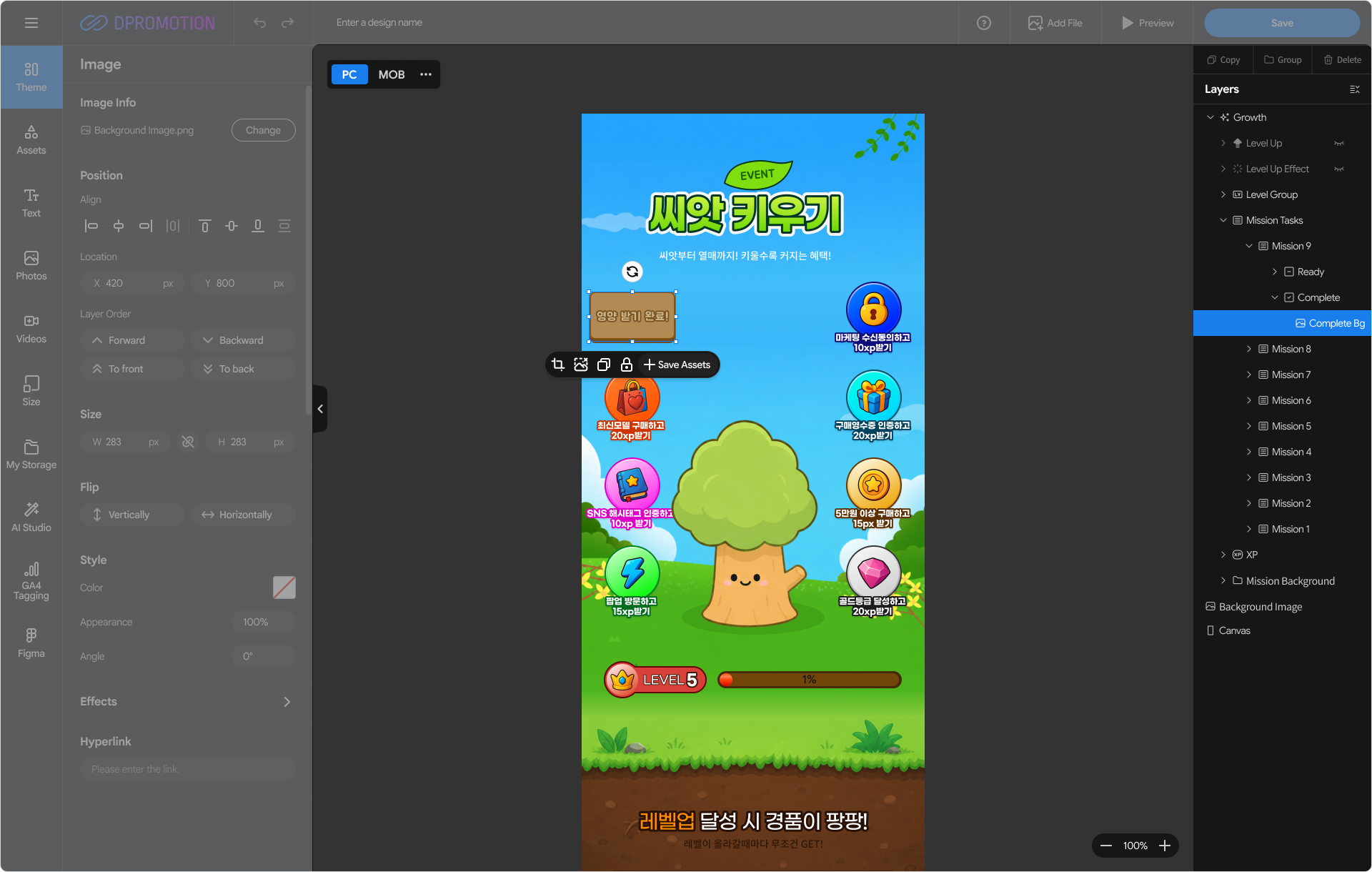The height and width of the screenshot is (872, 1372).
Task: Open the Size sidebar panel
Action: click(31, 392)
